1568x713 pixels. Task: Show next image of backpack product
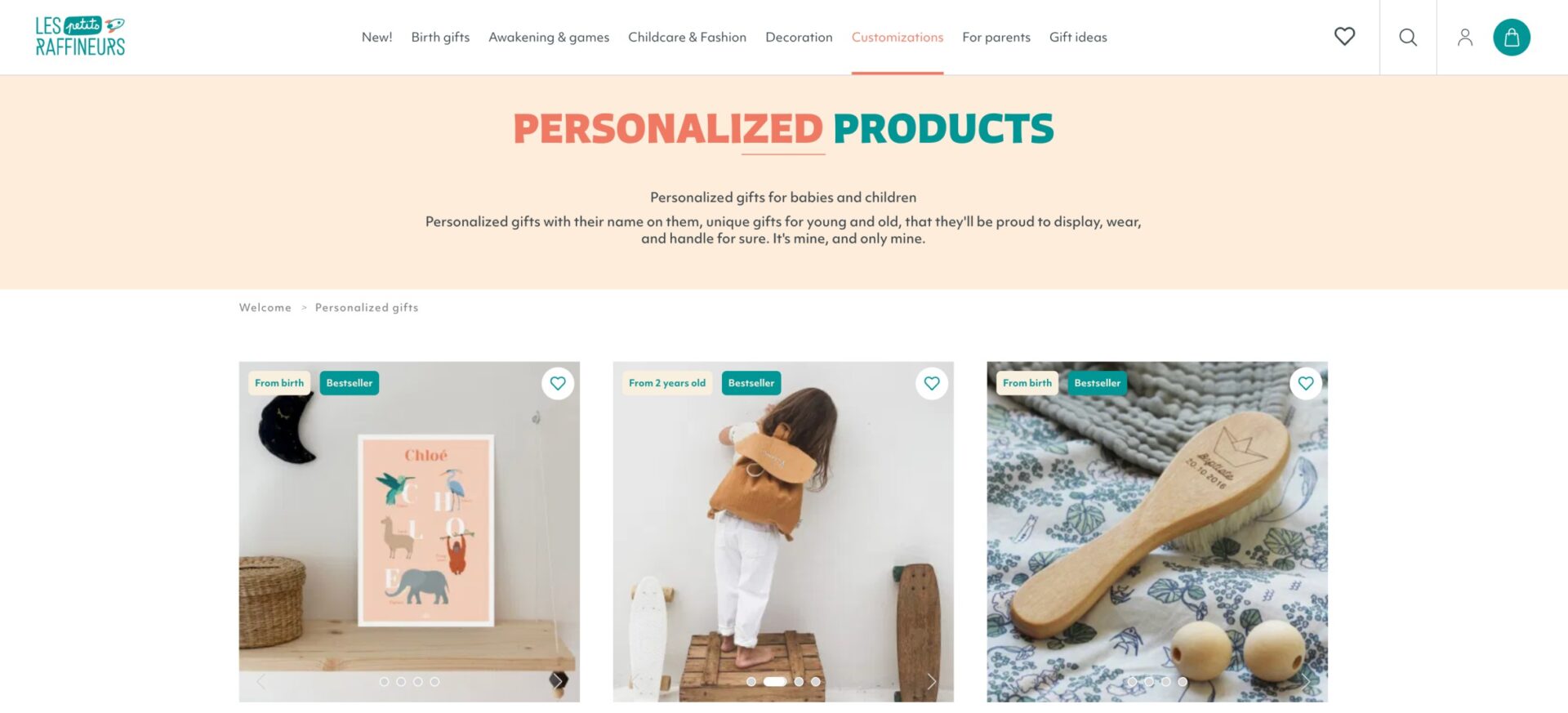[932, 681]
